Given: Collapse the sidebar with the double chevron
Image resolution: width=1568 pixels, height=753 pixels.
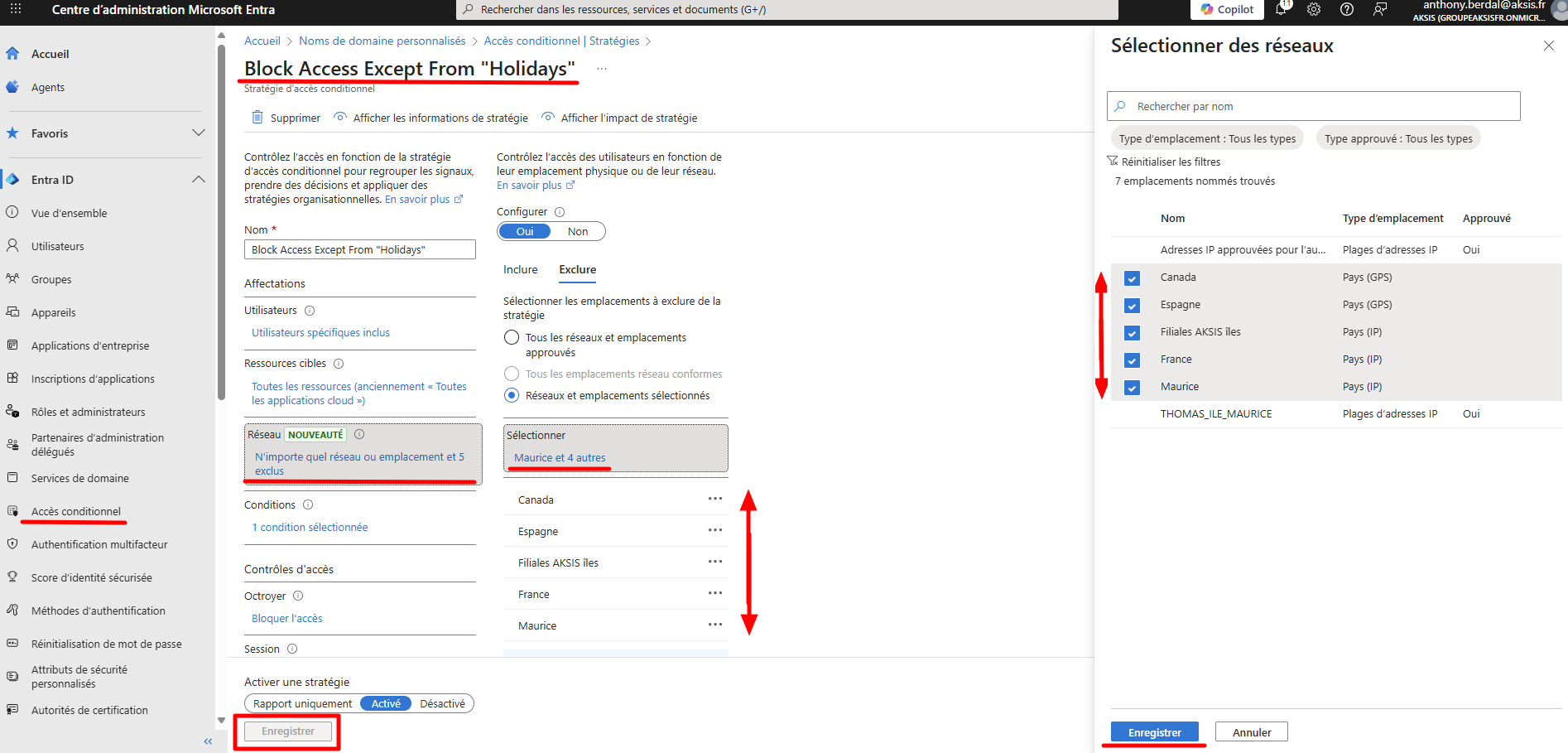Looking at the screenshot, I should [208, 741].
